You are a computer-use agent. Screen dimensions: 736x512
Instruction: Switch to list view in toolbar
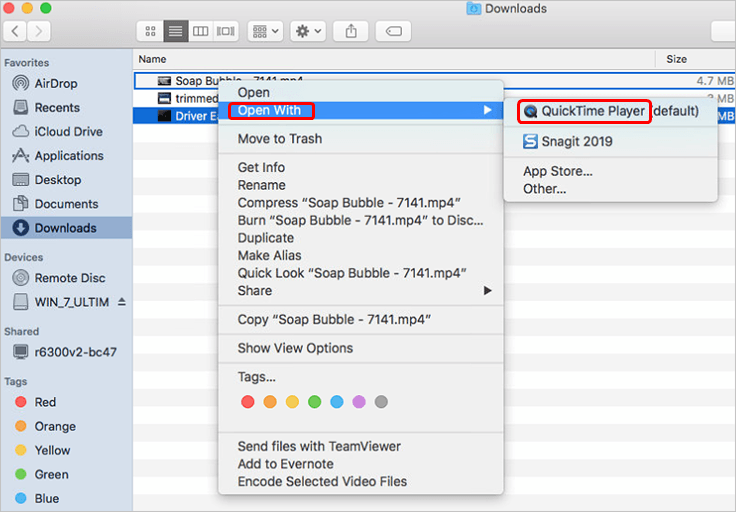176,31
